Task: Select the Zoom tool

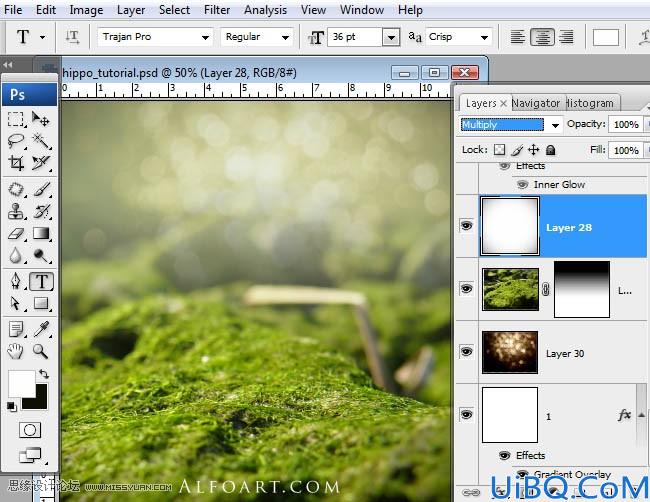Action: 41,352
